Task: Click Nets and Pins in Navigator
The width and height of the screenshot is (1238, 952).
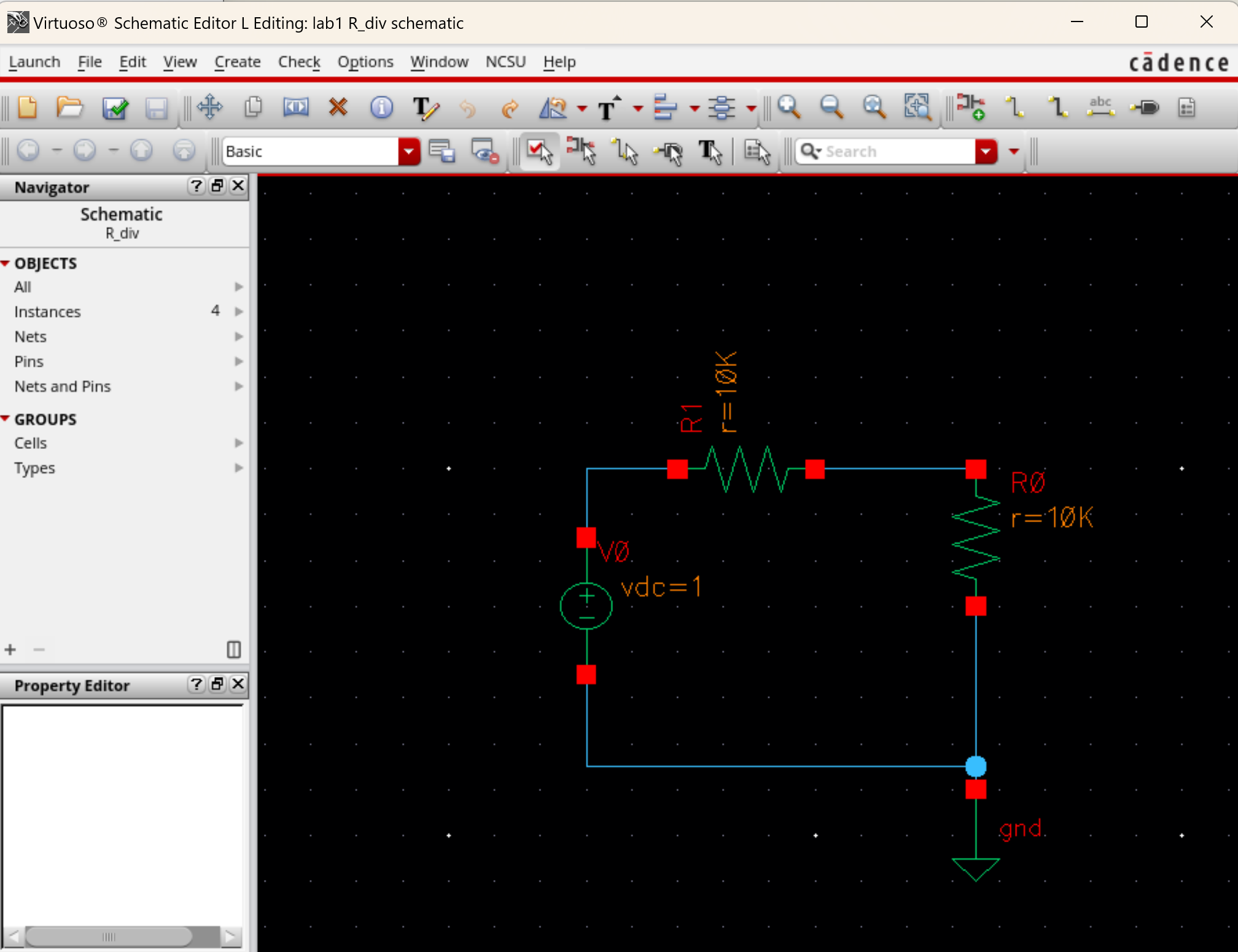Action: (63, 386)
